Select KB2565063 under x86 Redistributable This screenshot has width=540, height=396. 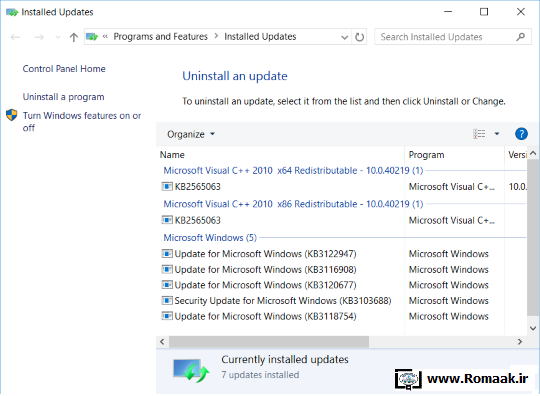pos(197,220)
